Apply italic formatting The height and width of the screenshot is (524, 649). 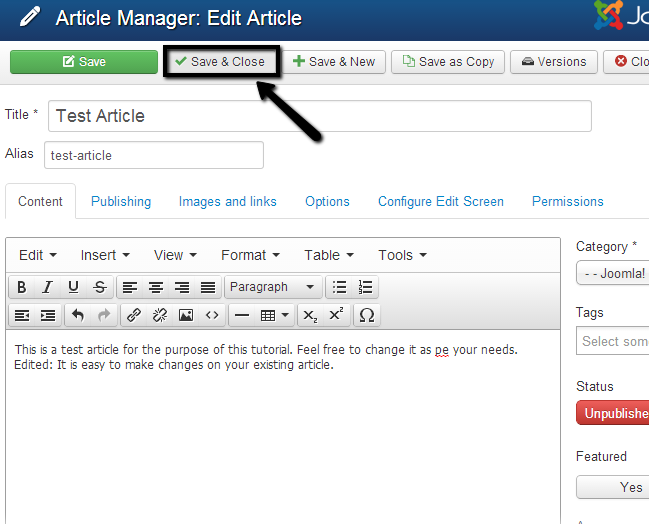(47, 287)
